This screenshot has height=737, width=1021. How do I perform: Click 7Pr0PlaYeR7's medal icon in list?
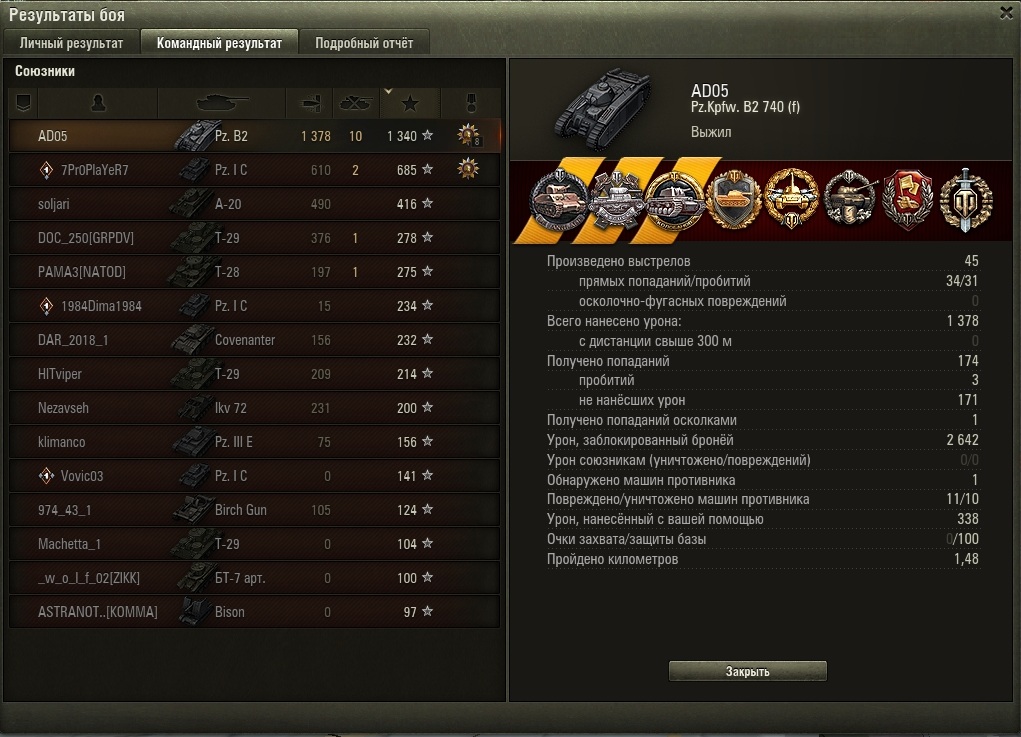point(468,169)
